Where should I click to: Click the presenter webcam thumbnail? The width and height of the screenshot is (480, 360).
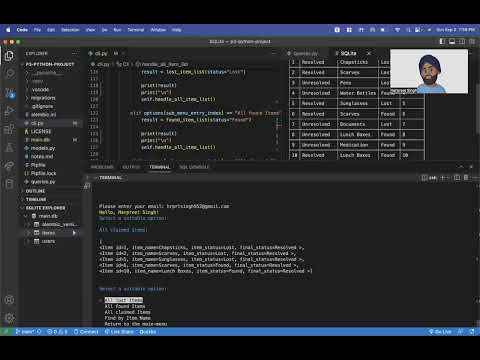[429, 71]
